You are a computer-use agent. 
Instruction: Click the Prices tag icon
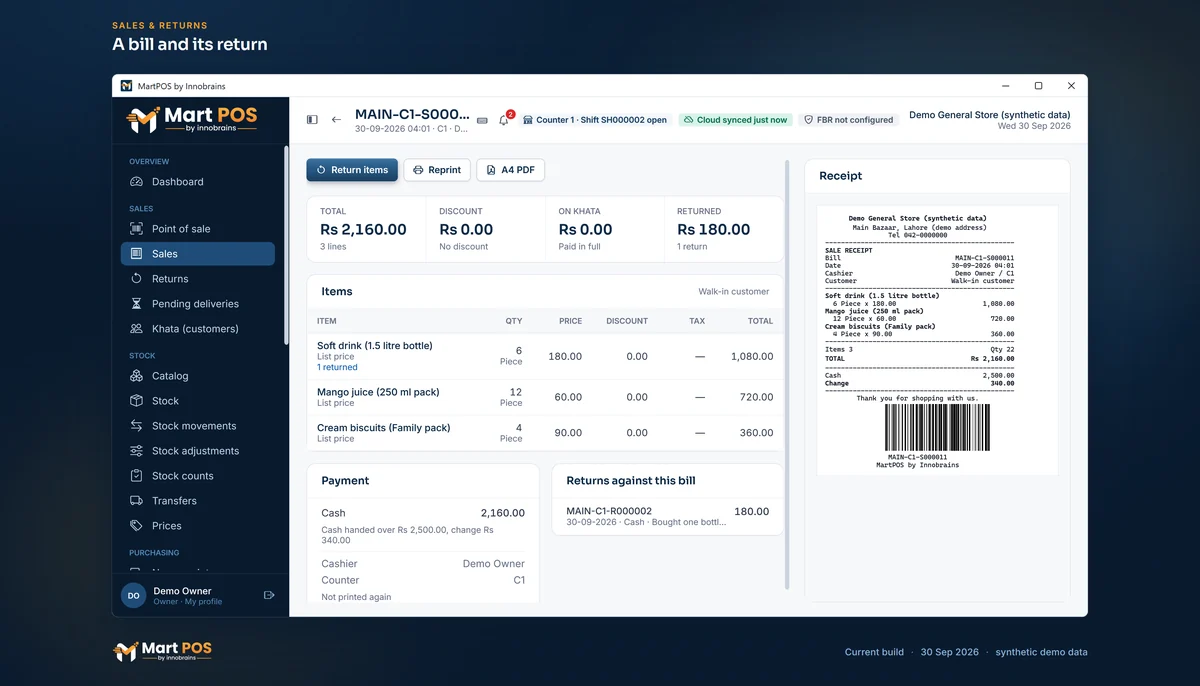[x=136, y=526]
